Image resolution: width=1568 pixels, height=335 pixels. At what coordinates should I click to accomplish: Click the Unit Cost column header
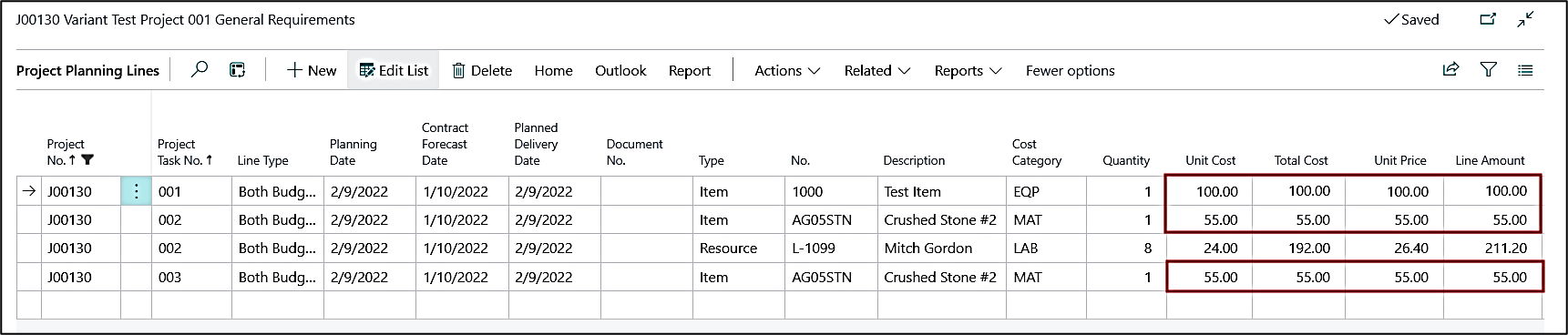(x=1210, y=160)
